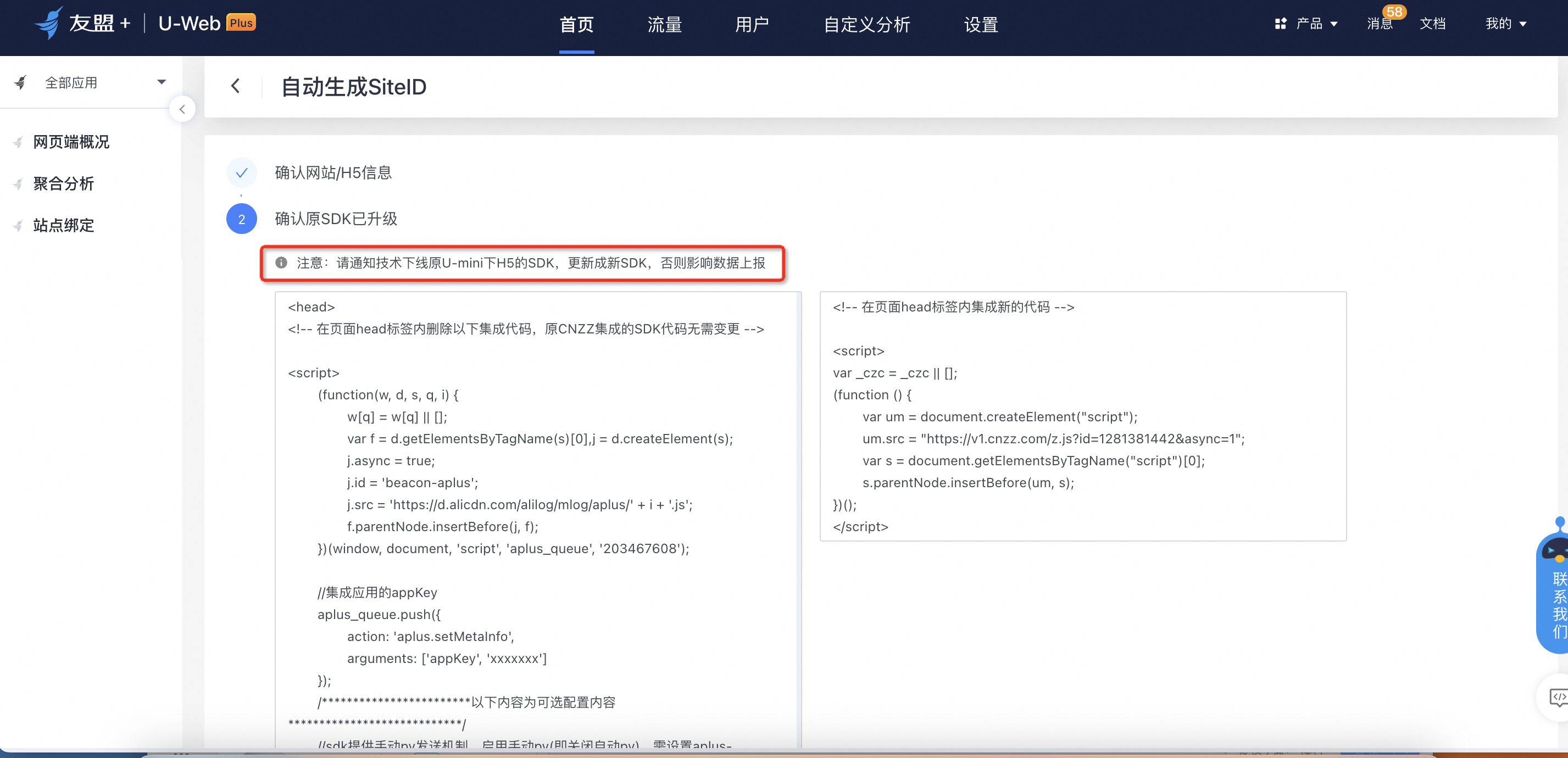Image resolution: width=1568 pixels, height=758 pixels.
Task: Click the code bracket floating icon
Action: [x=1557, y=696]
